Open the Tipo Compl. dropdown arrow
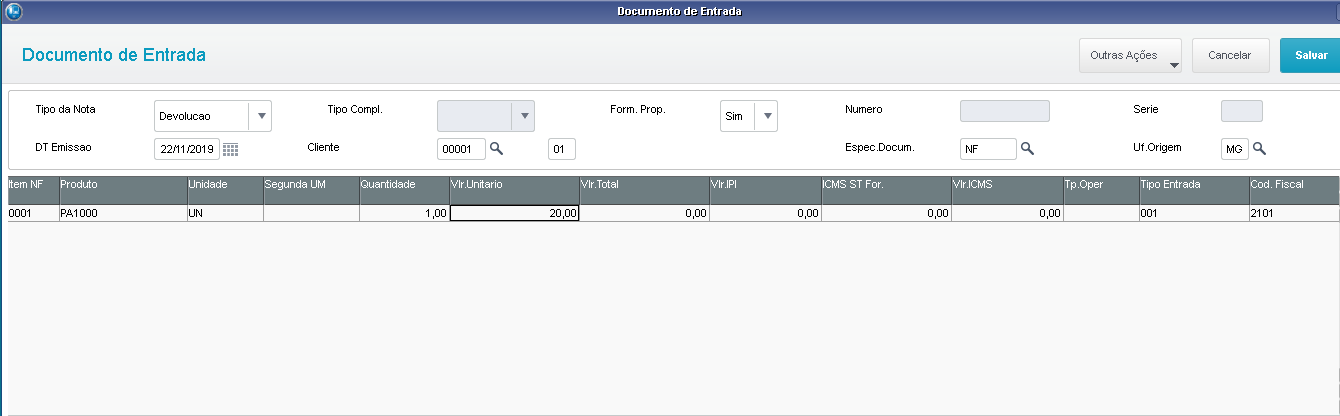The image size is (1340, 416). click(523, 116)
